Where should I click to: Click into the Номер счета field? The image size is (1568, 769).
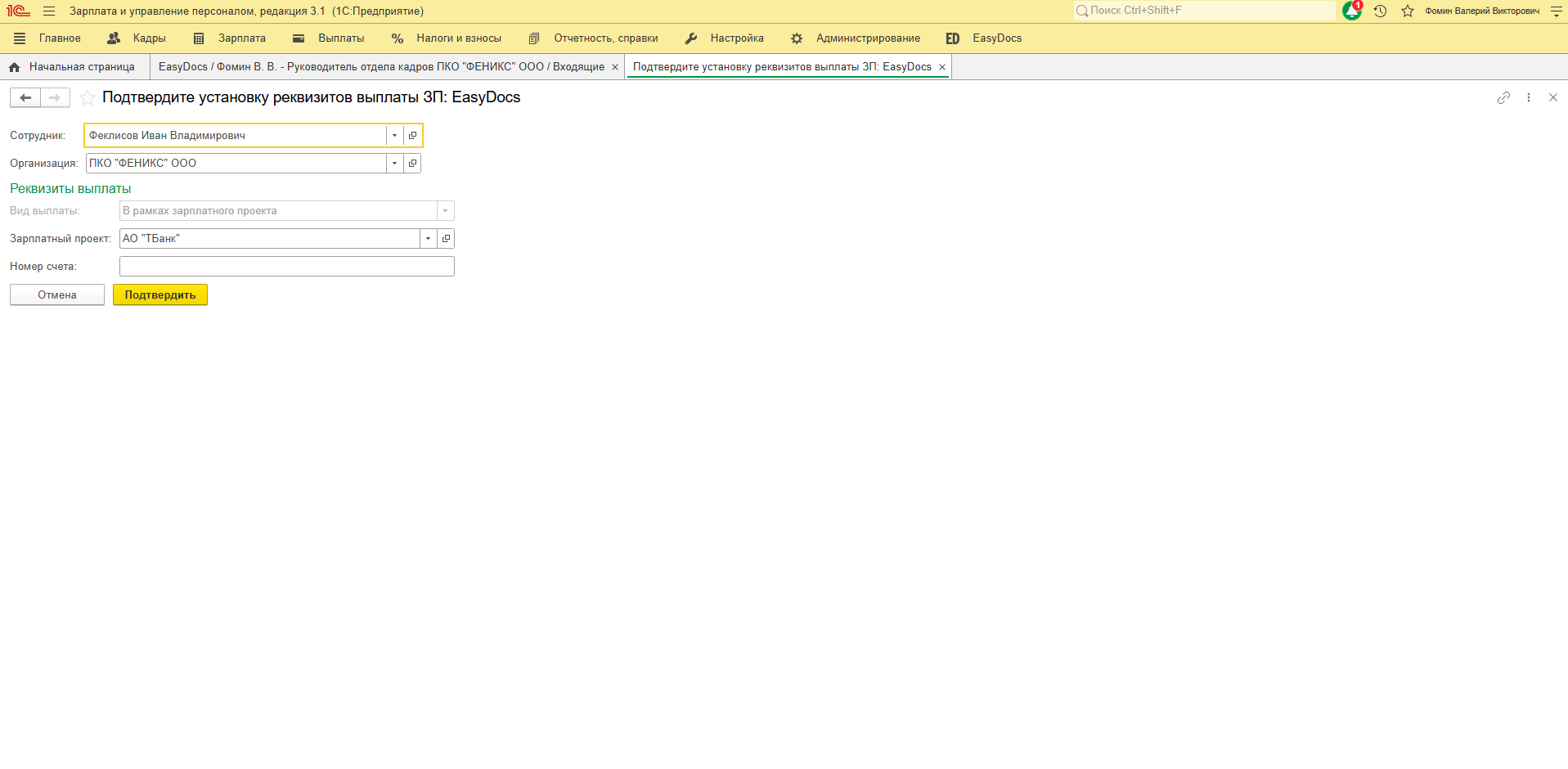coord(286,267)
